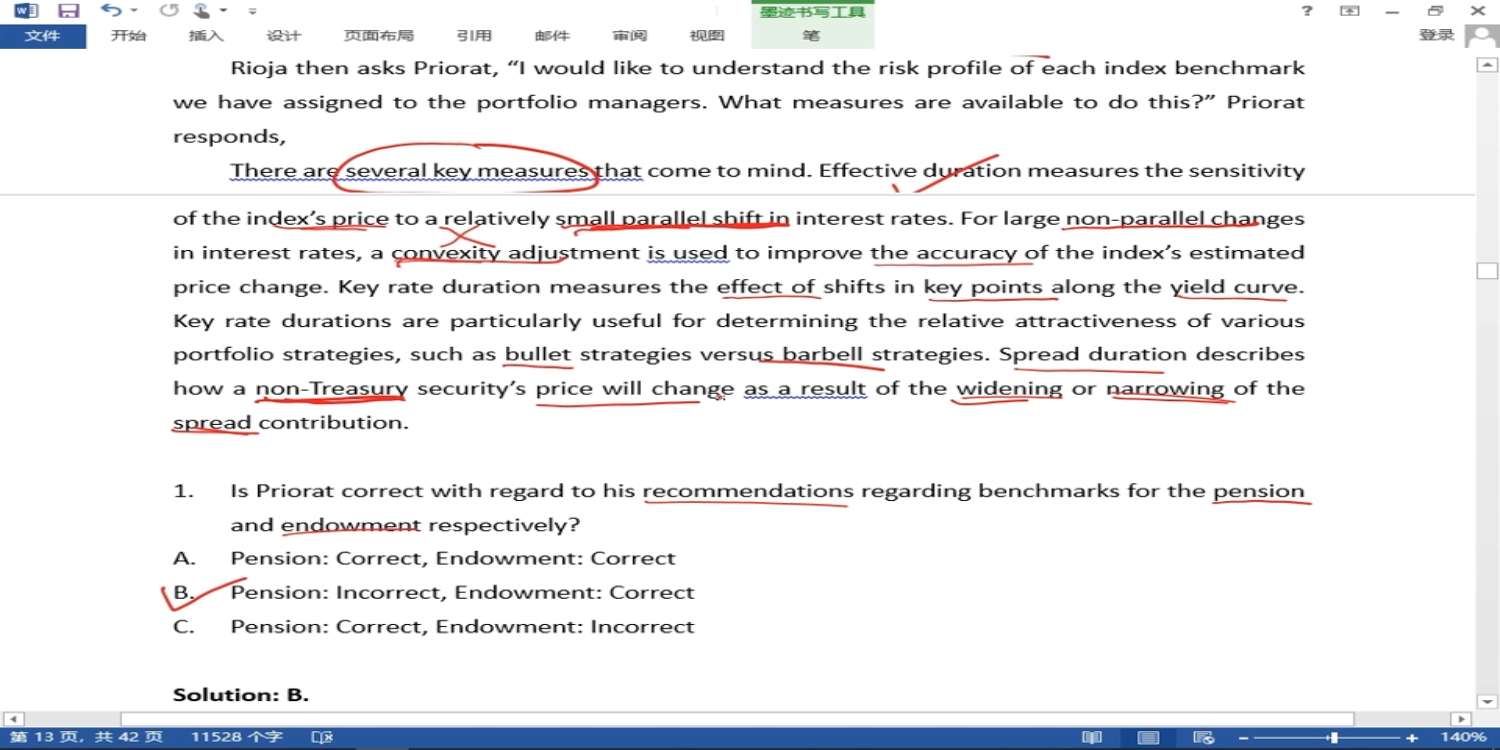Click the 'Solution: B.' text
This screenshot has height=750, width=1500.
point(241,694)
